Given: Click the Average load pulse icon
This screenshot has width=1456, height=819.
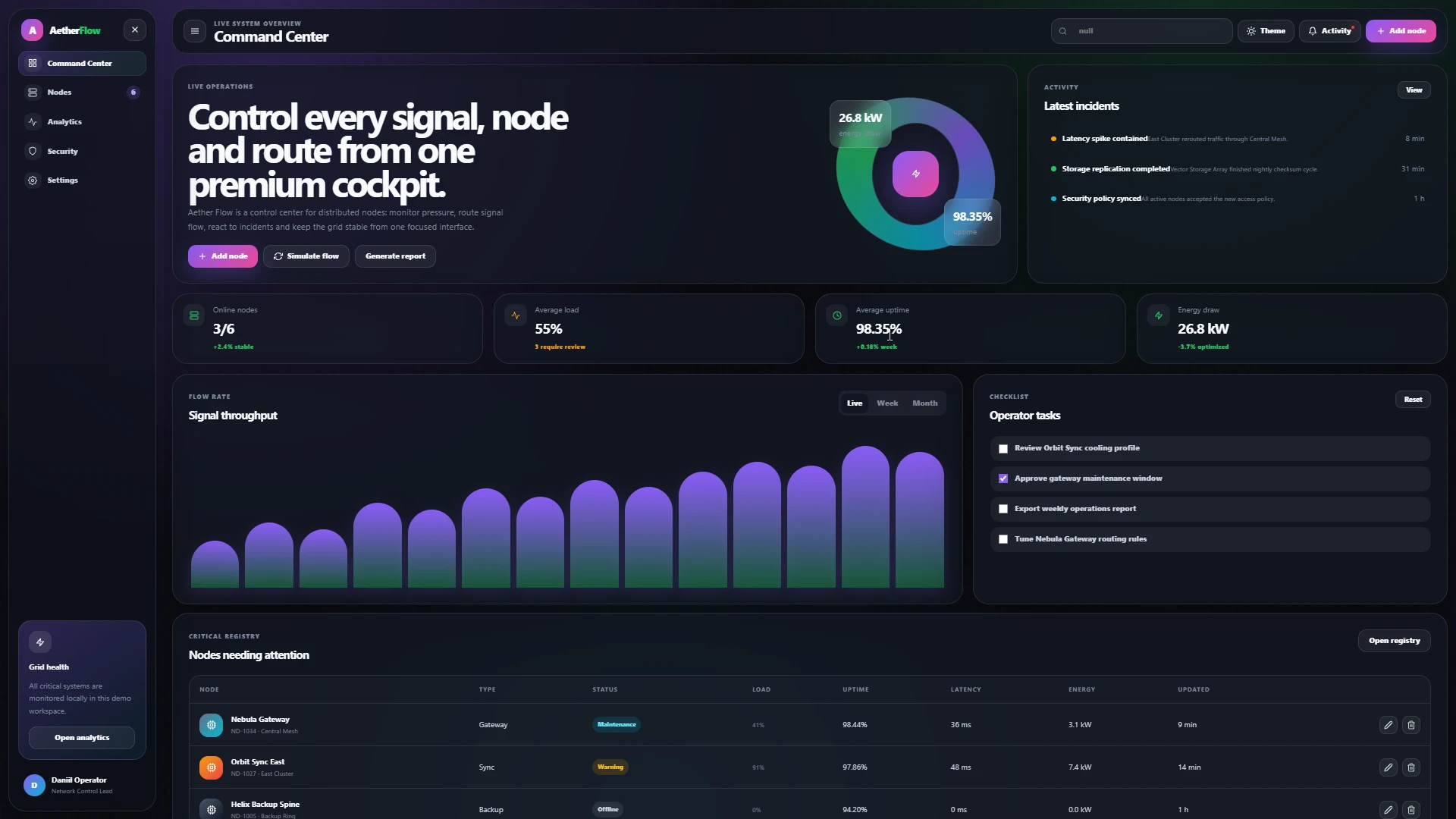Looking at the screenshot, I should (x=516, y=315).
